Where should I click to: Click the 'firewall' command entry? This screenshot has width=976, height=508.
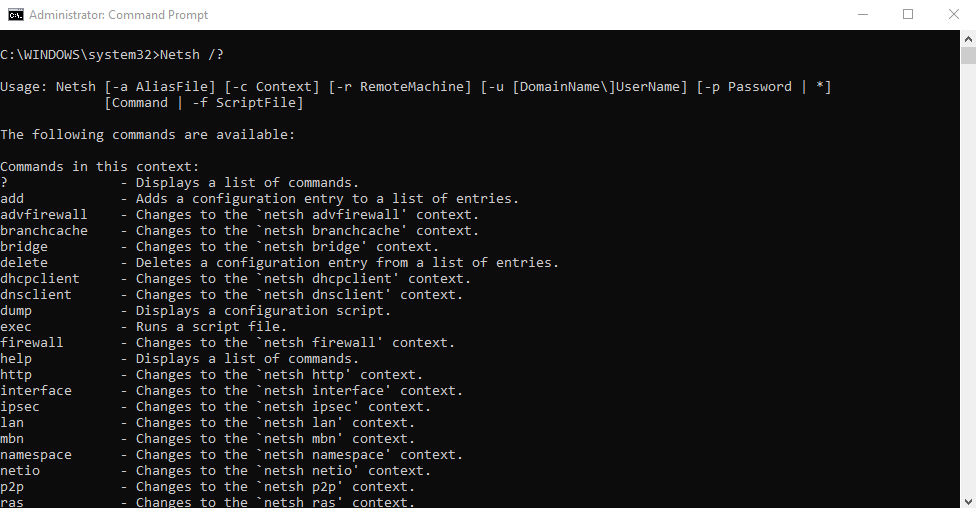[x=32, y=342]
